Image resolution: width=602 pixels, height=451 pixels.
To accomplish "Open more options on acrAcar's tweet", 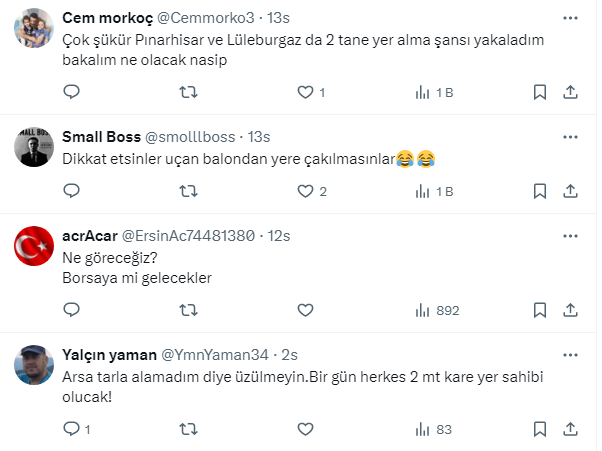I will (569, 235).
